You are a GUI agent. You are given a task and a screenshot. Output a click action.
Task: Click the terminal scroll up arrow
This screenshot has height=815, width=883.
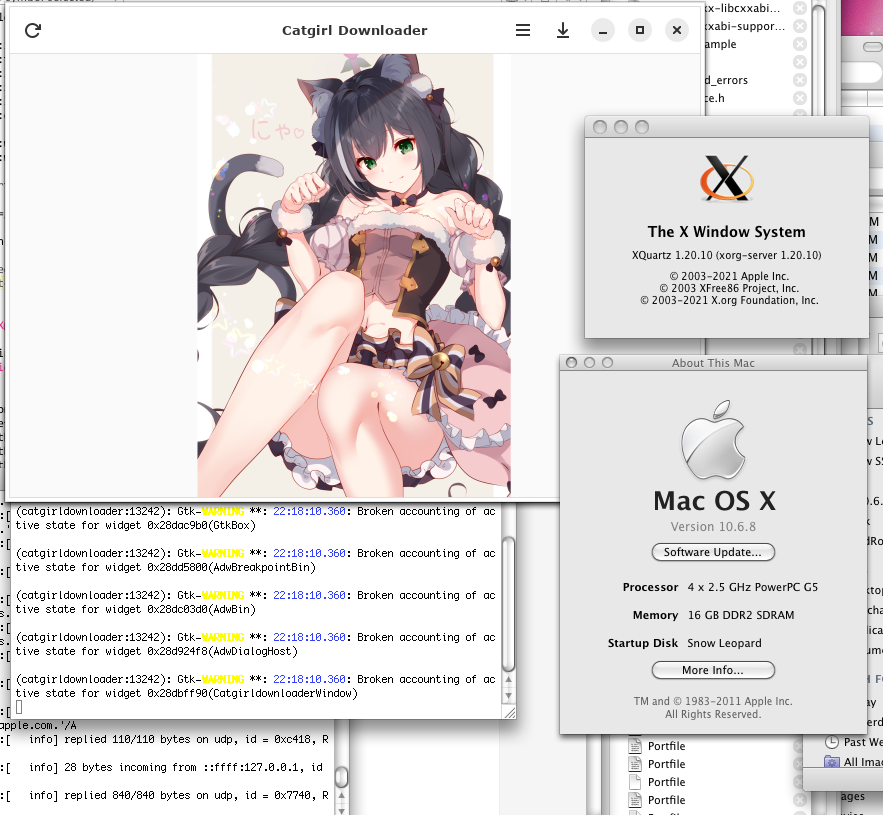click(509, 680)
